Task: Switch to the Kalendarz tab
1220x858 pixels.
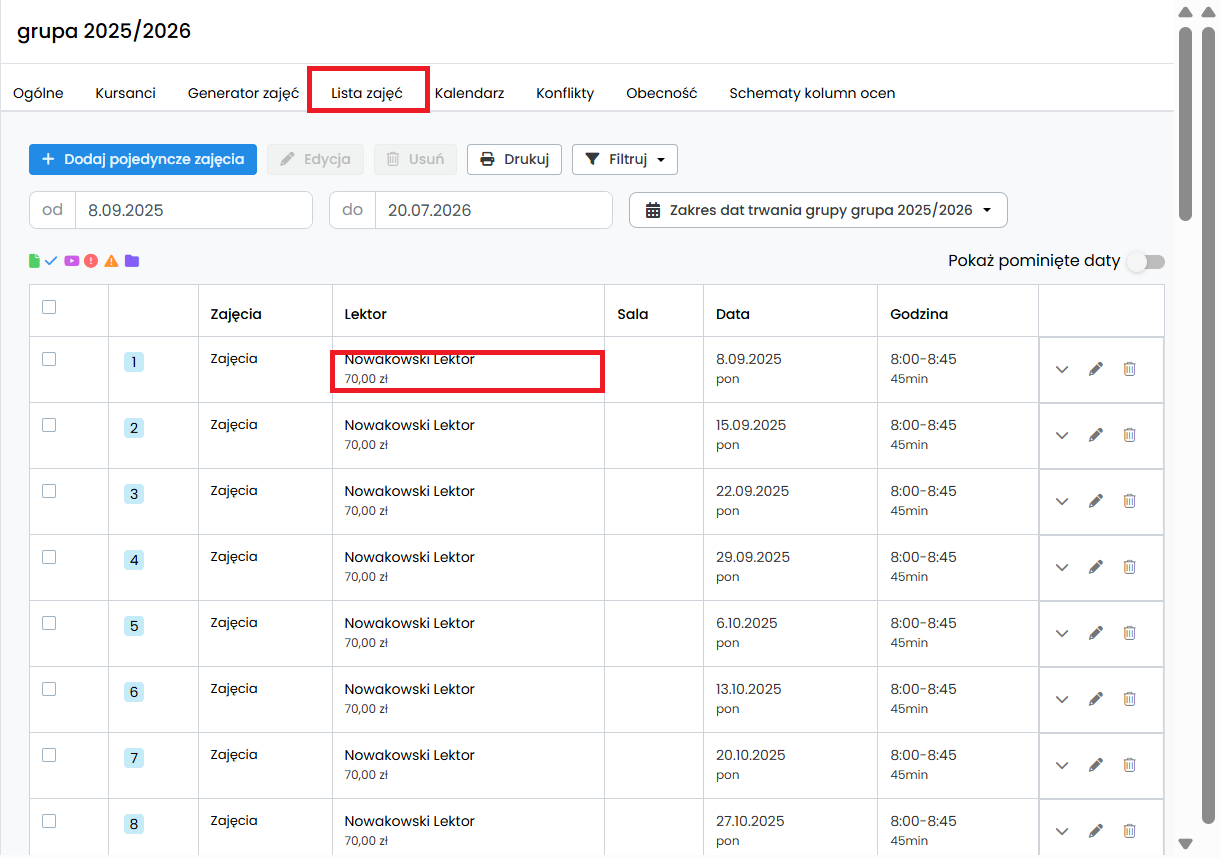Action: pos(469,93)
